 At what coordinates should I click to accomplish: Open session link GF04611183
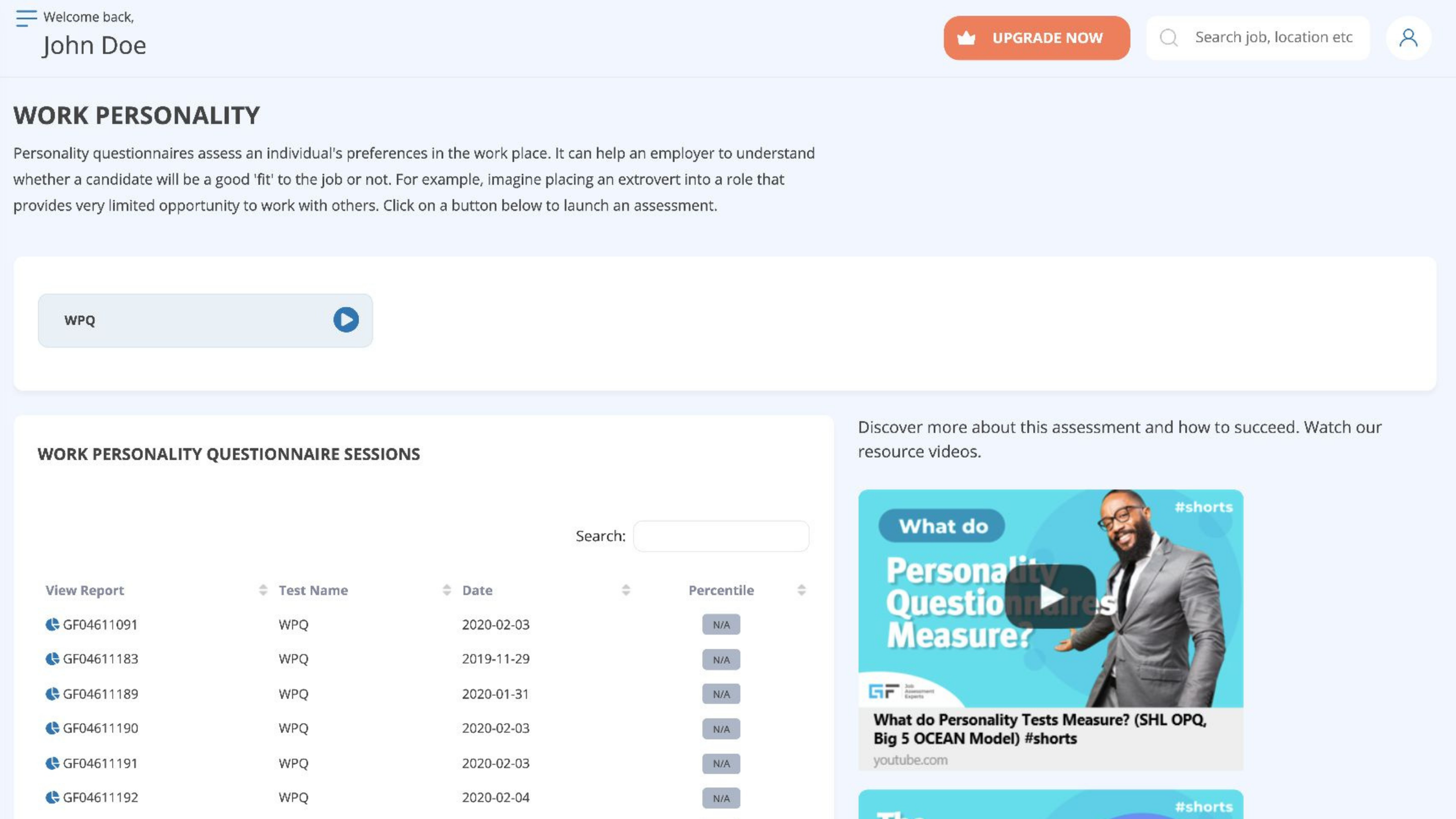pyautogui.click(x=100, y=659)
